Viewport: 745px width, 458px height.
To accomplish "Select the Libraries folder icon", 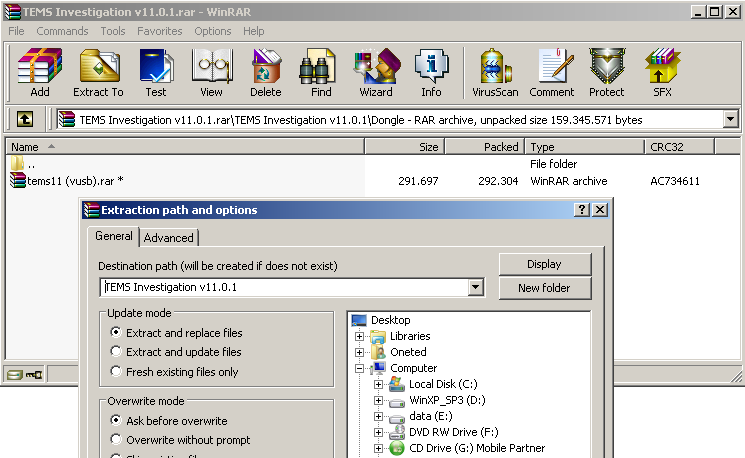I will 378,336.
